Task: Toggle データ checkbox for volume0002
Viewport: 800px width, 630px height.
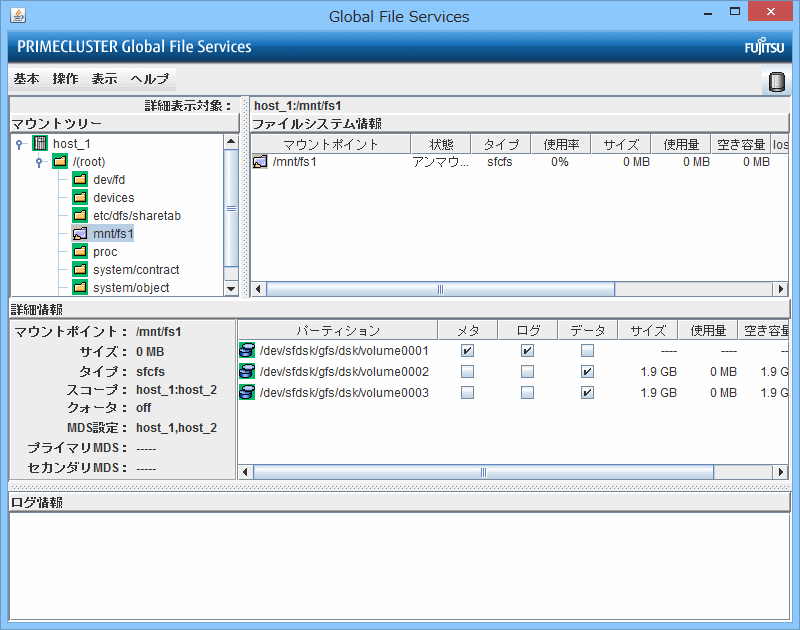Action: 587,371
